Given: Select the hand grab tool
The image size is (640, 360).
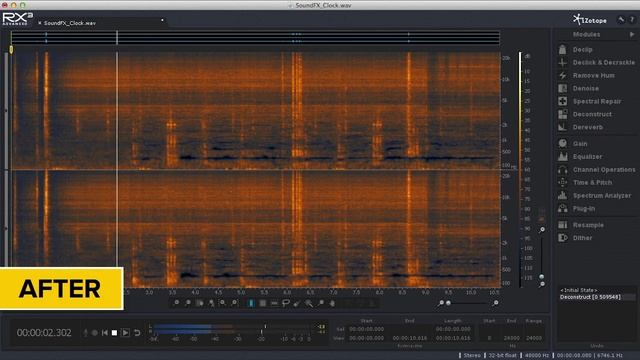Looking at the screenshot, I should (x=332, y=303).
